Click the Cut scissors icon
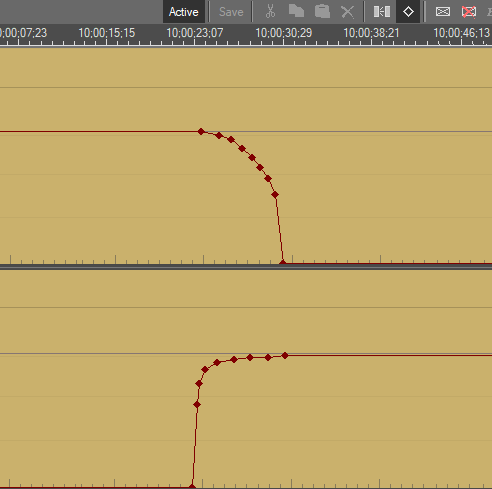The image size is (492, 489). 270,12
